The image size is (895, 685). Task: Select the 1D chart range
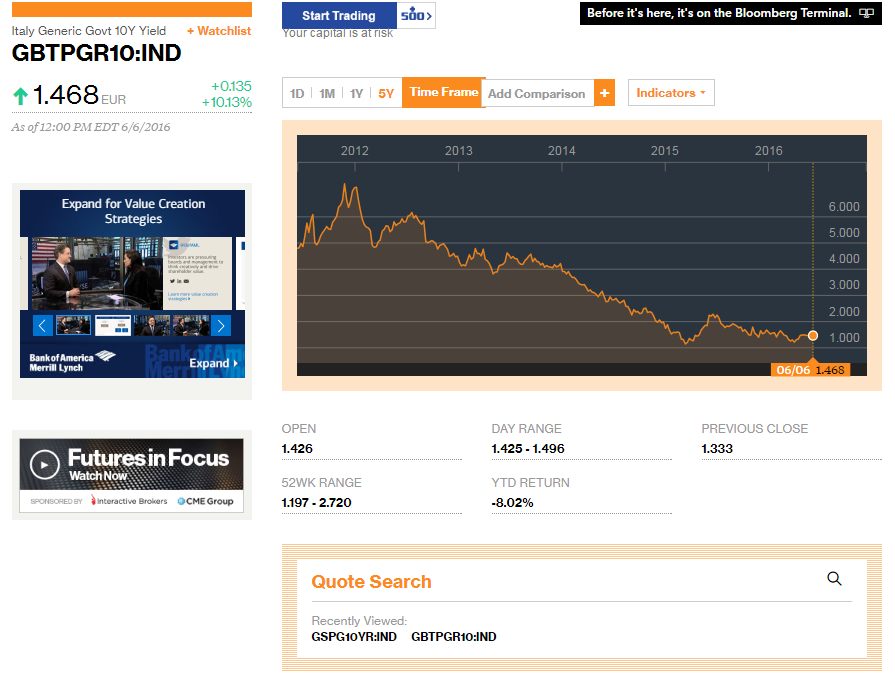297,93
